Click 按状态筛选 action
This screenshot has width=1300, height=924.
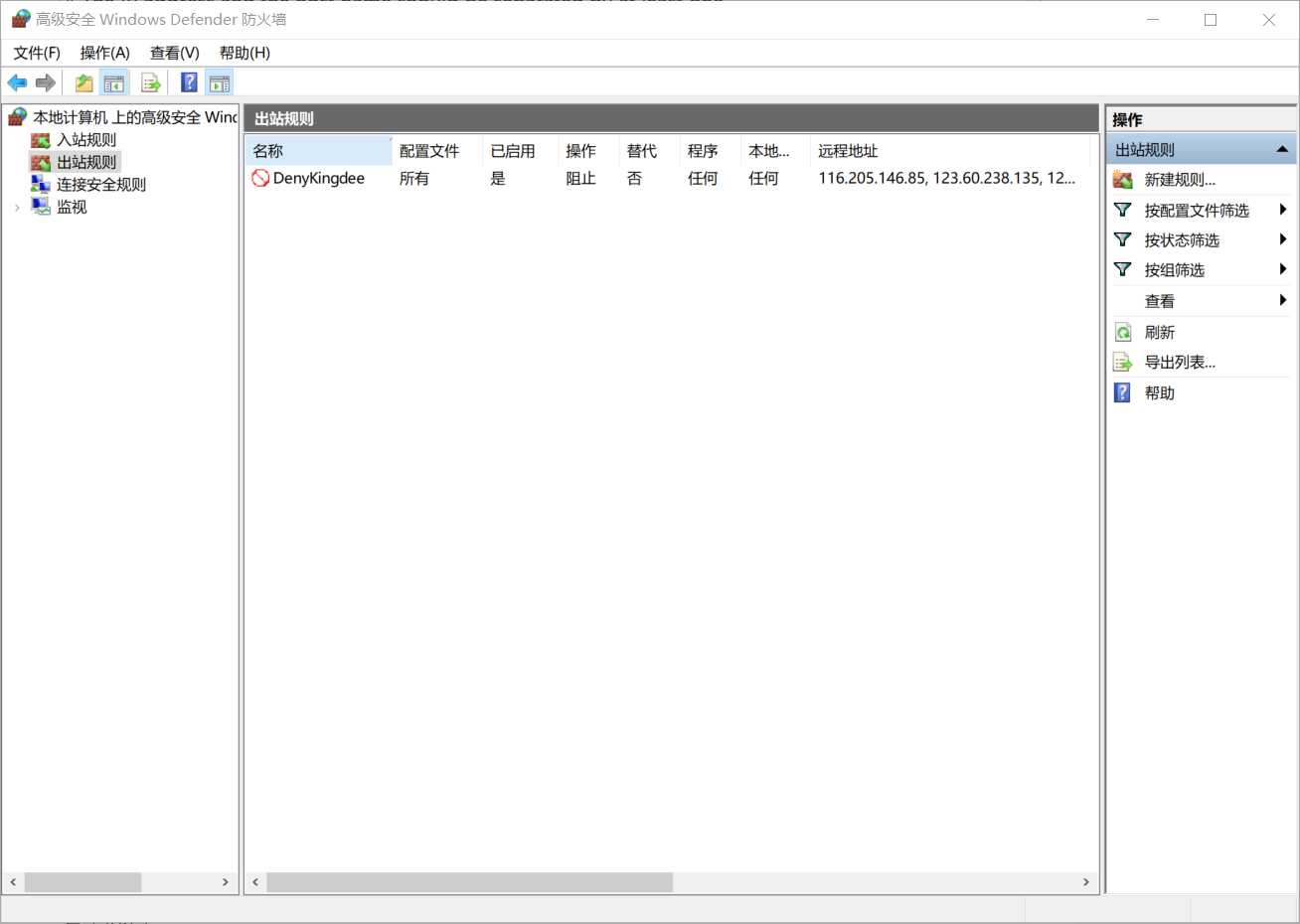1182,239
